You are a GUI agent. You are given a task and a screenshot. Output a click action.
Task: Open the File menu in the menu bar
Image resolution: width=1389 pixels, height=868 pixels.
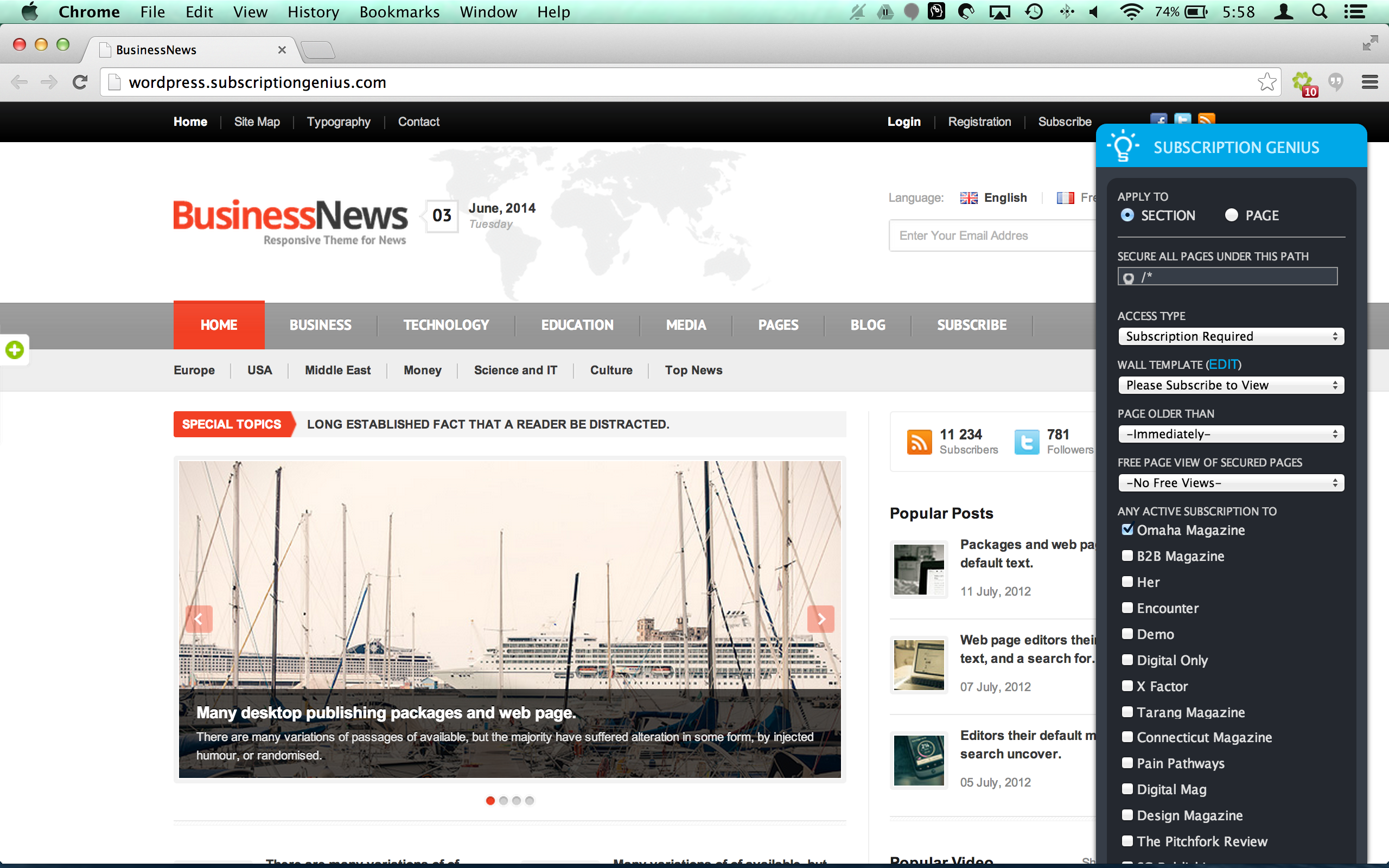(152, 11)
